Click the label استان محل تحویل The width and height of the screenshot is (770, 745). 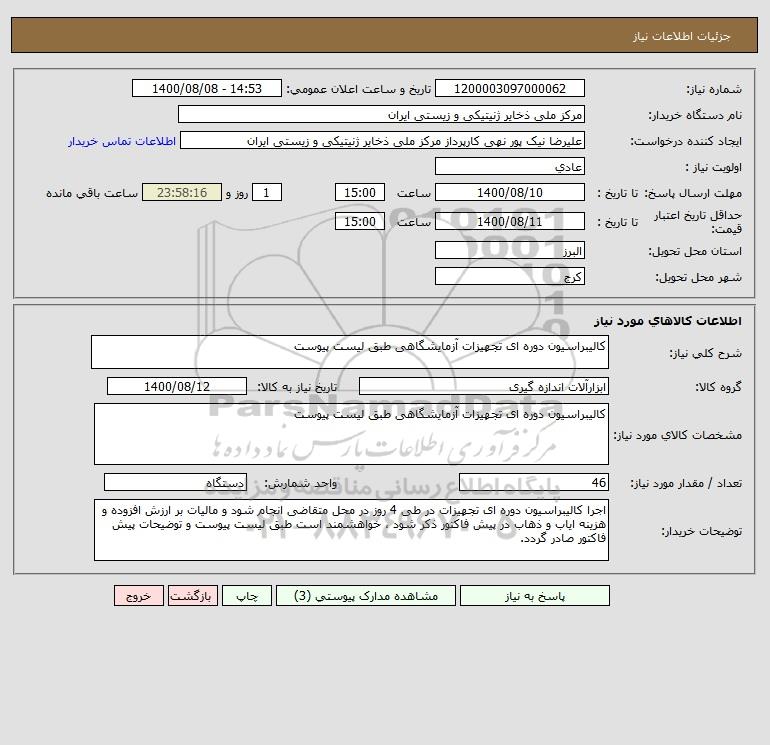pos(695,251)
